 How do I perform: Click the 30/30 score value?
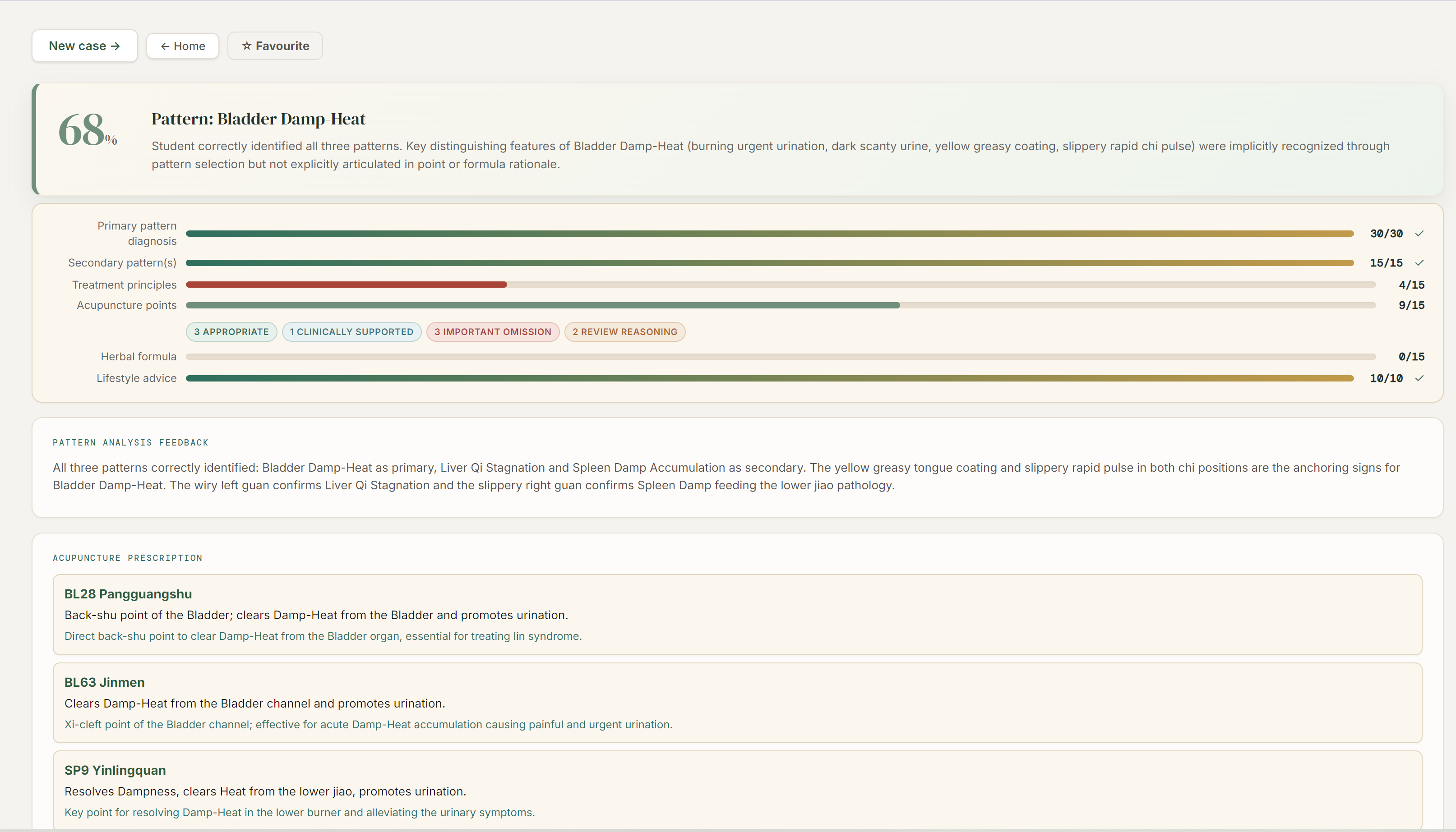1386,233
